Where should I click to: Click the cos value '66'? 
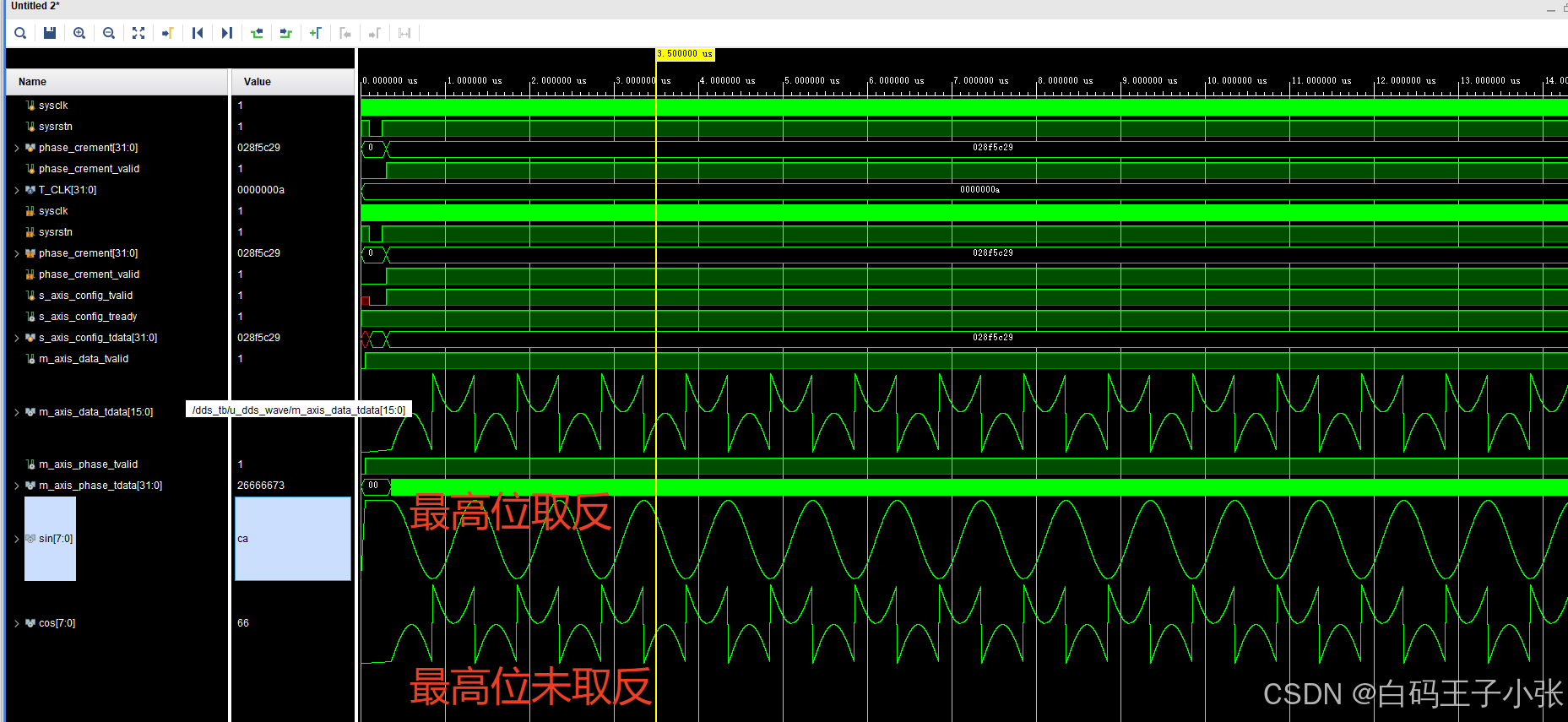243,623
